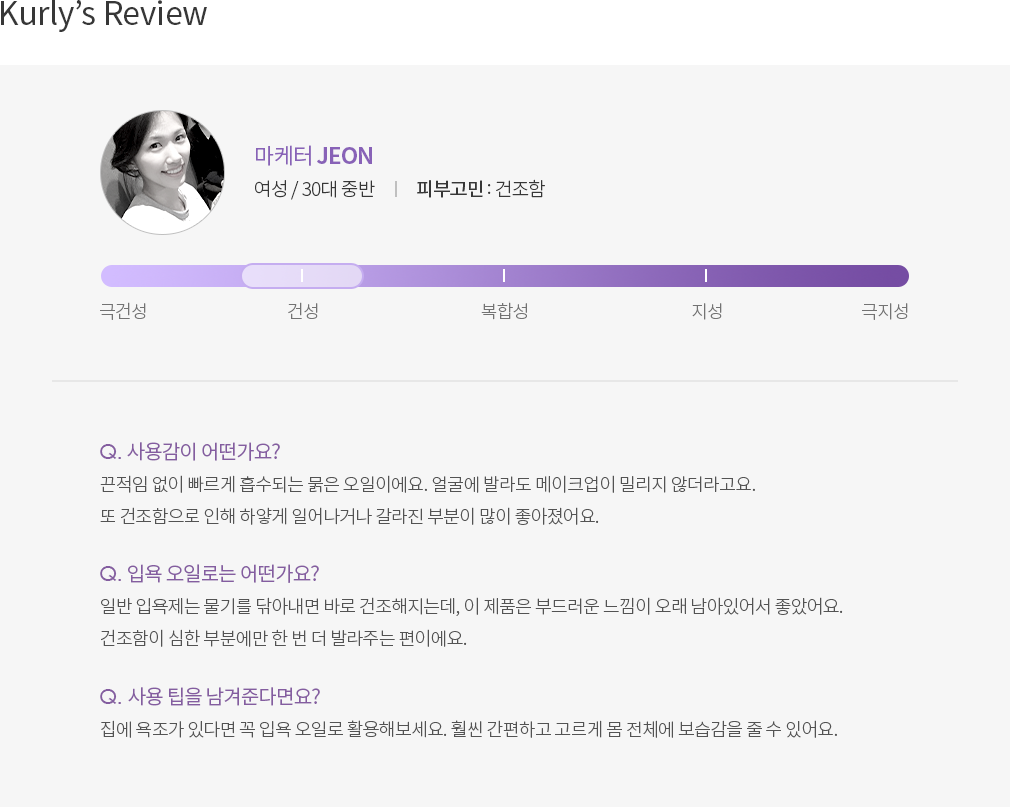
Task: Click the answer starting with 일반 입욕제는
Action: pos(472,622)
